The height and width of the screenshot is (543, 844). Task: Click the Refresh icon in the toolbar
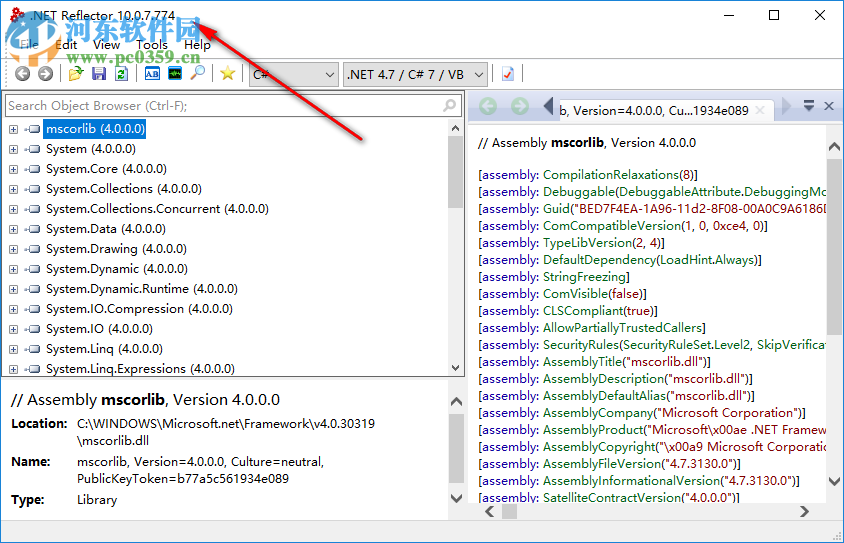pyautogui.click(x=122, y=73)
